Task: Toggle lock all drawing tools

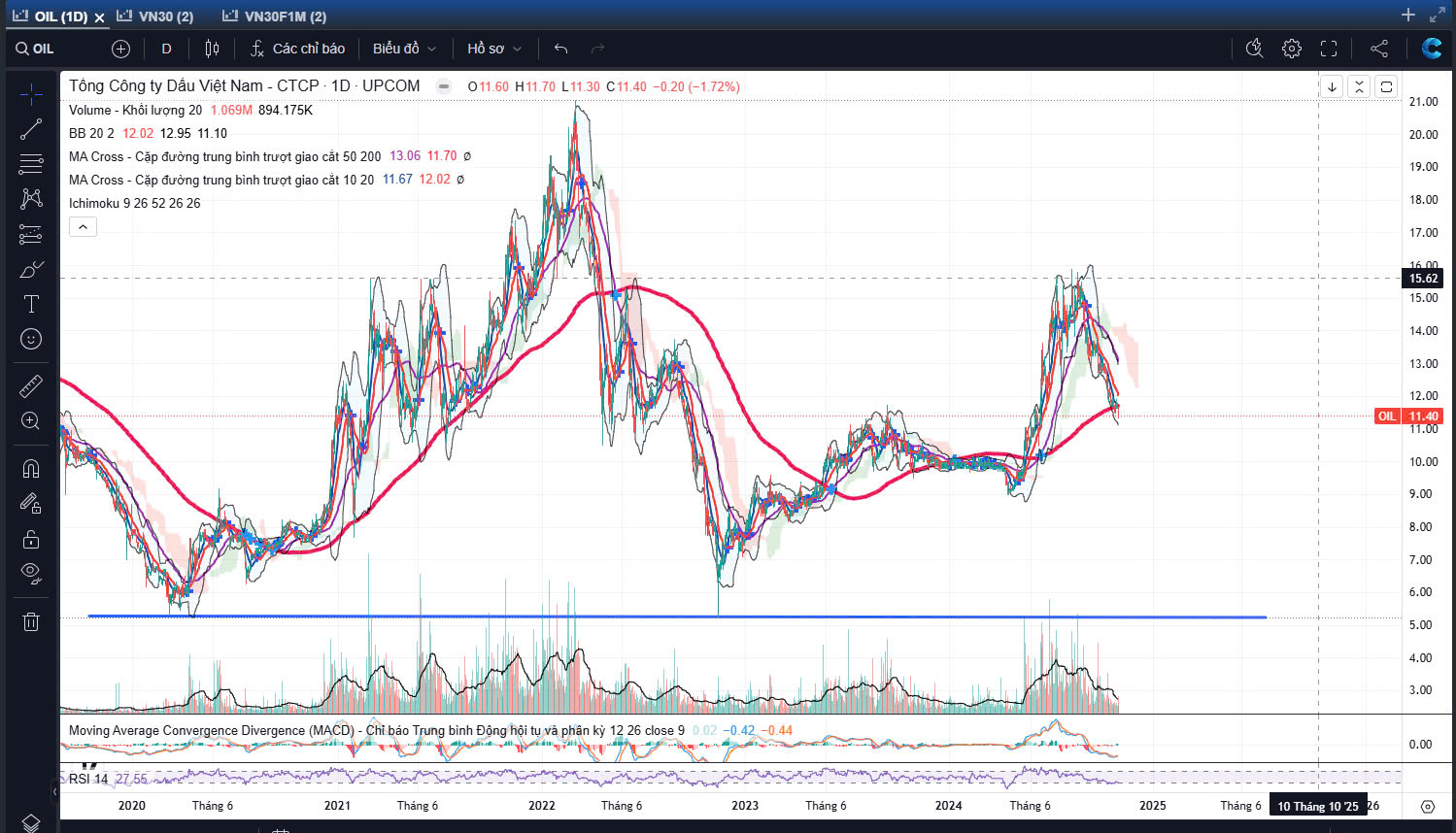Action: point(31,539)
